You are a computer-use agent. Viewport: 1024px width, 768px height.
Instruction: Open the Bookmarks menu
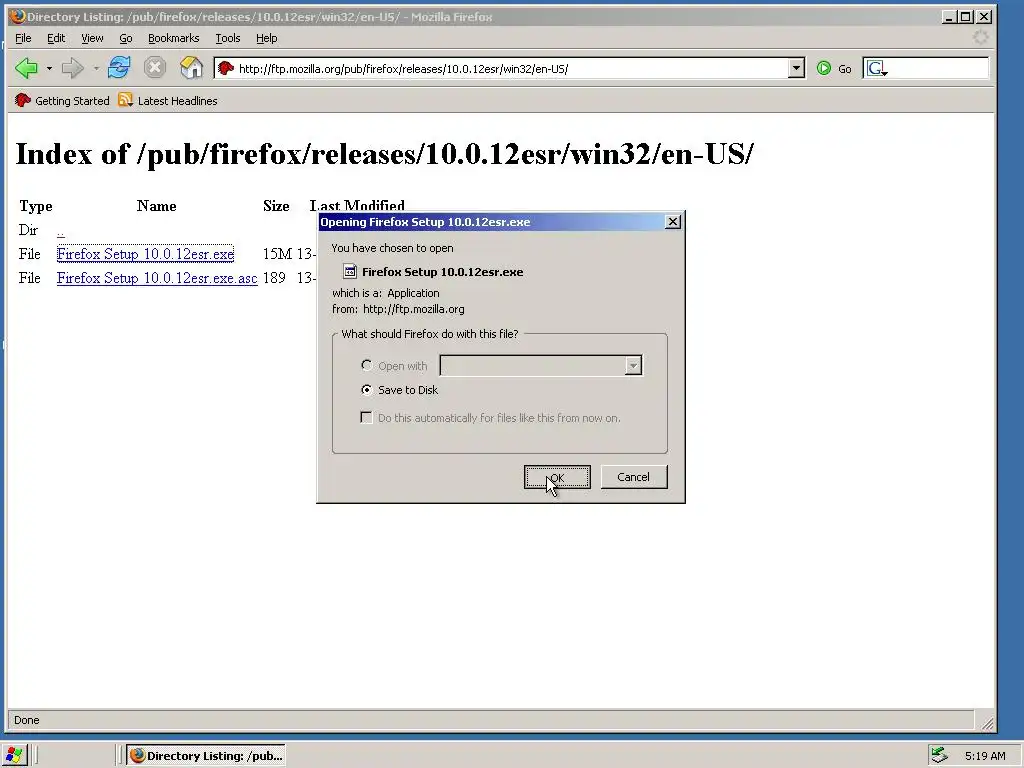point(174,38)
